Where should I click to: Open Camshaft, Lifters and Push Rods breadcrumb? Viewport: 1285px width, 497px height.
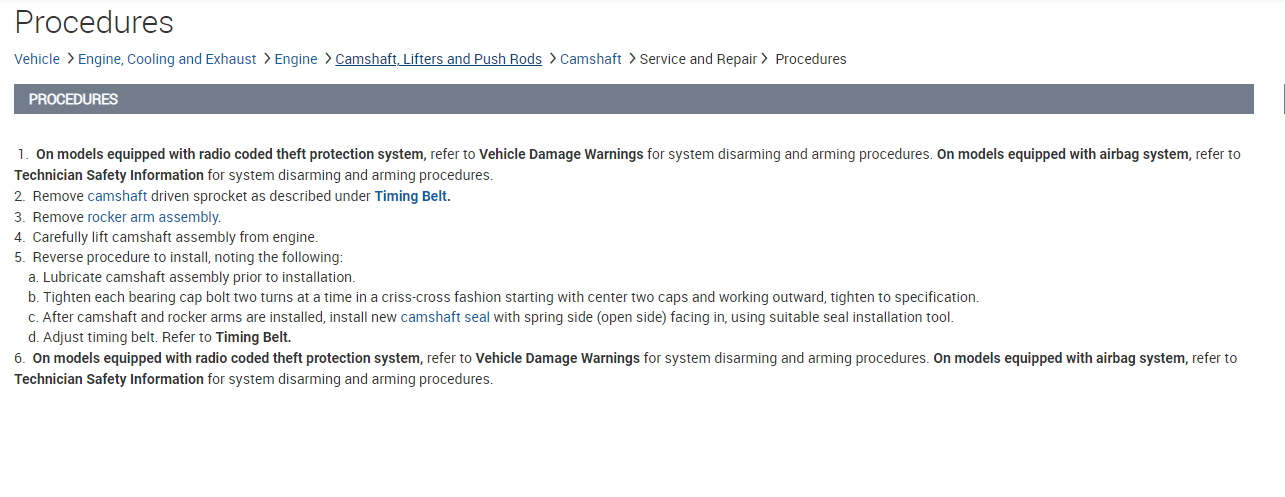[x=438, y=59]
